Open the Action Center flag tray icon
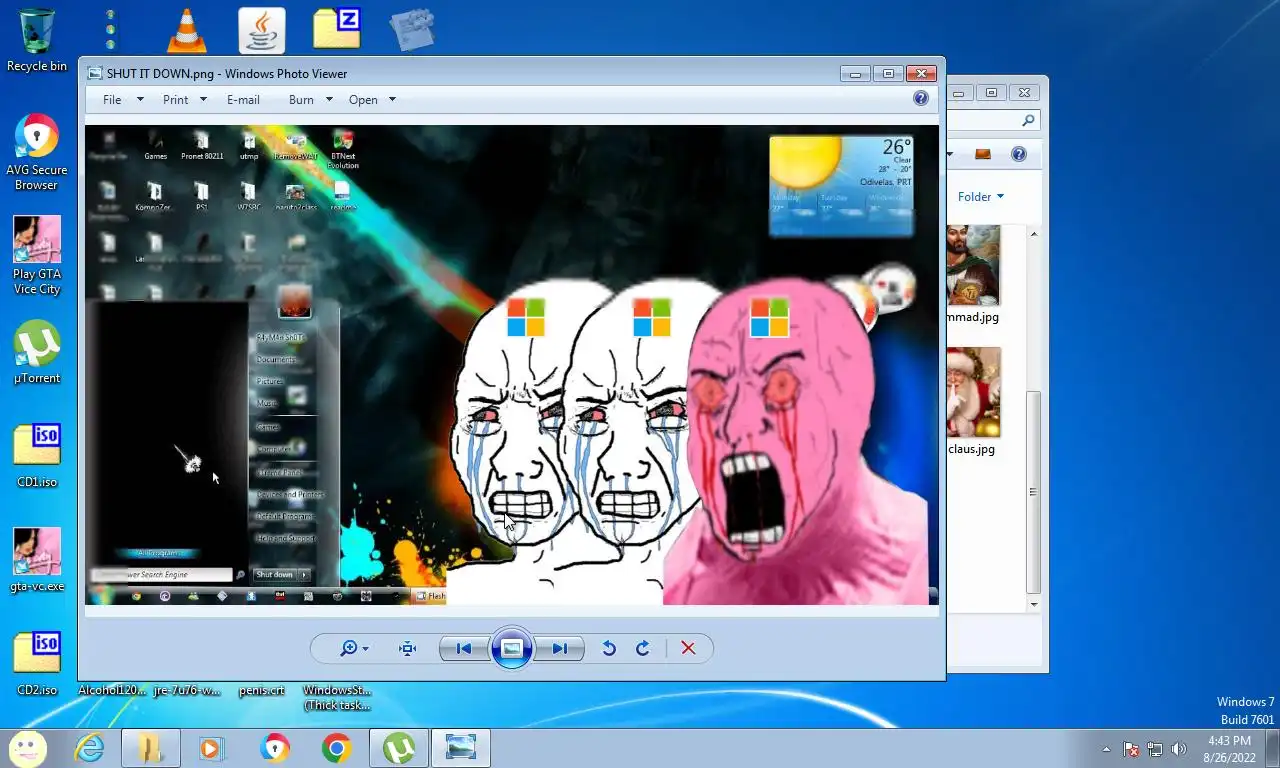Screen dimensions: 1280x768 [1131, 749]
